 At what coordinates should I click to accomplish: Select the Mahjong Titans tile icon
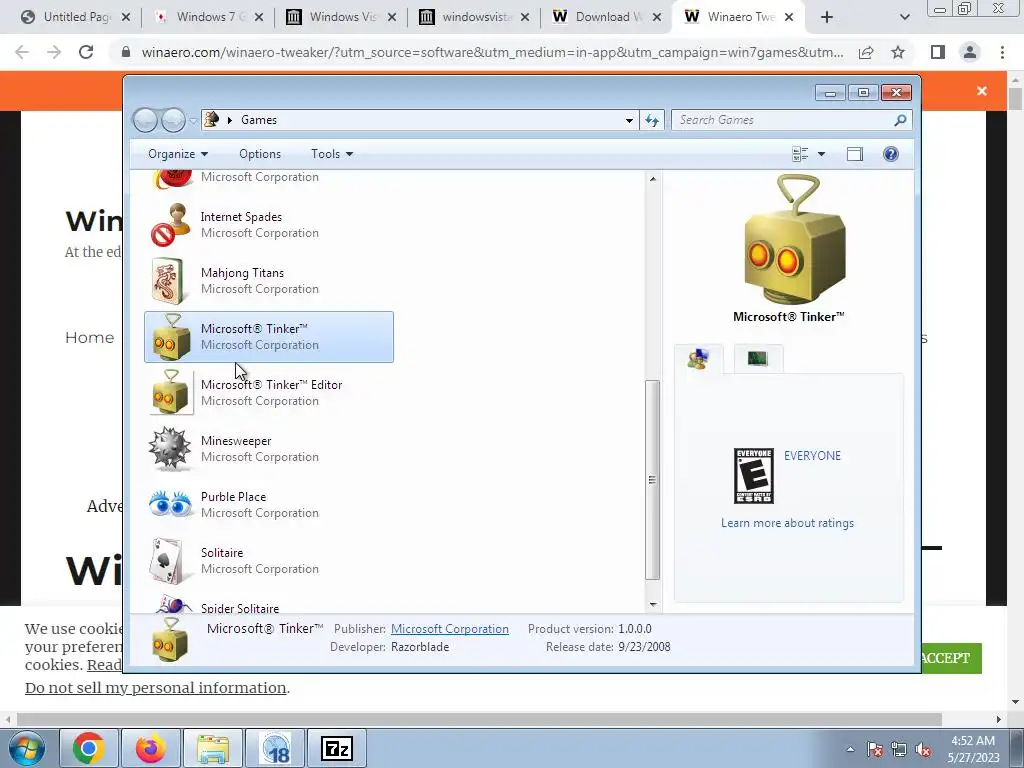pos(168,281)
